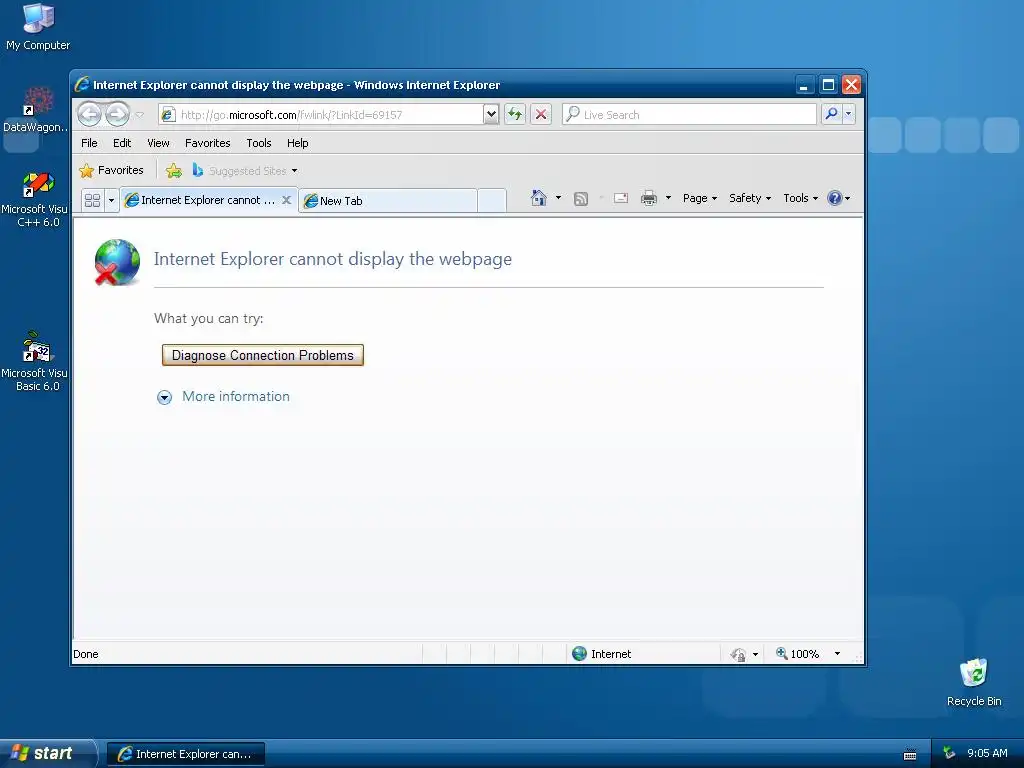
Task: Open the Safety command menu
Action: tap(750, 198)
